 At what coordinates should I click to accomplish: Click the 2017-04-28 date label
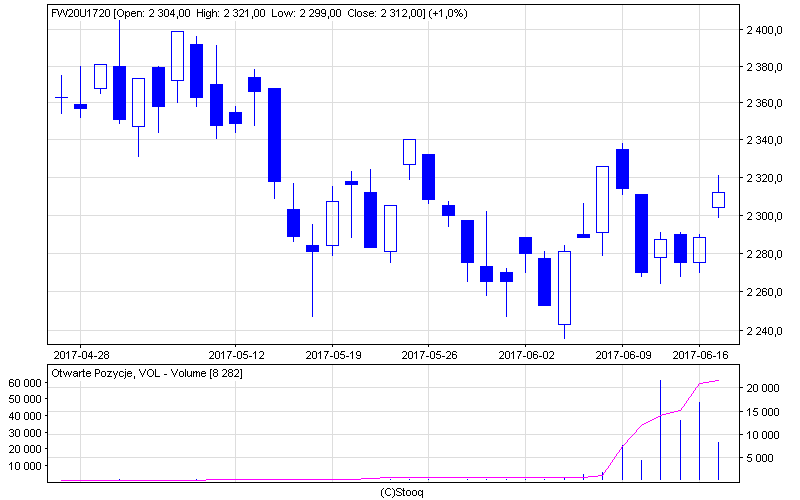tap(81, 355)
